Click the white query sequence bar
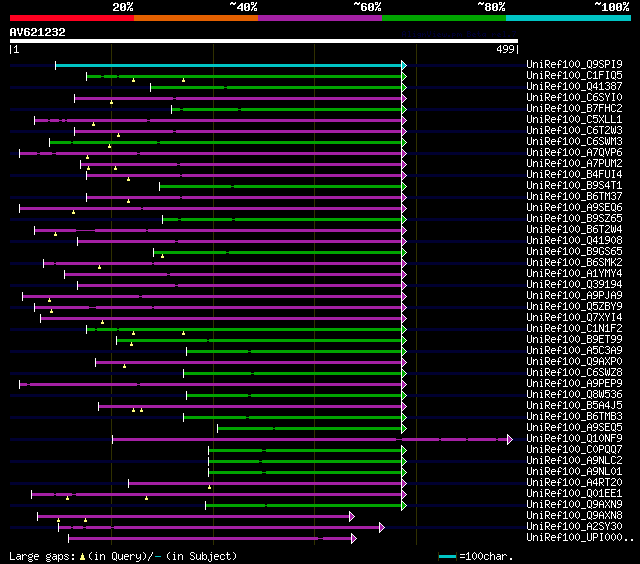The image size is (640, 564). (x=264, y=41)
